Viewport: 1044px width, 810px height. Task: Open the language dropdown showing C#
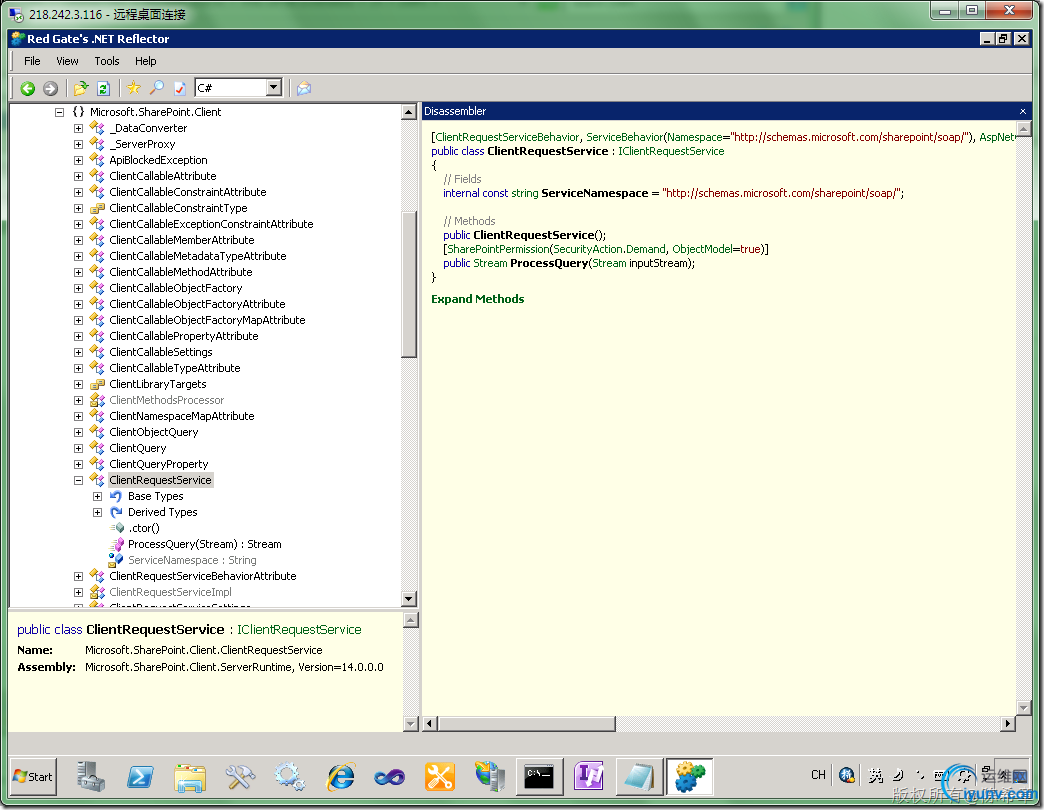point(274,88)
